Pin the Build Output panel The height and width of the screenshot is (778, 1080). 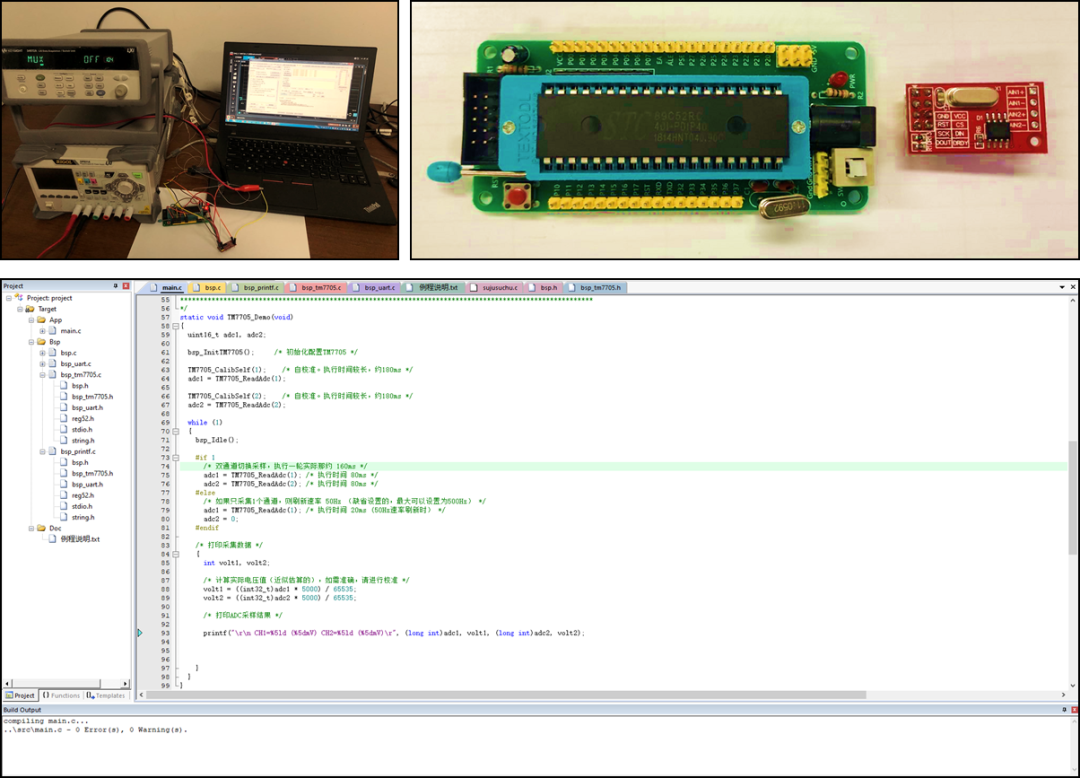(1064, 710)
